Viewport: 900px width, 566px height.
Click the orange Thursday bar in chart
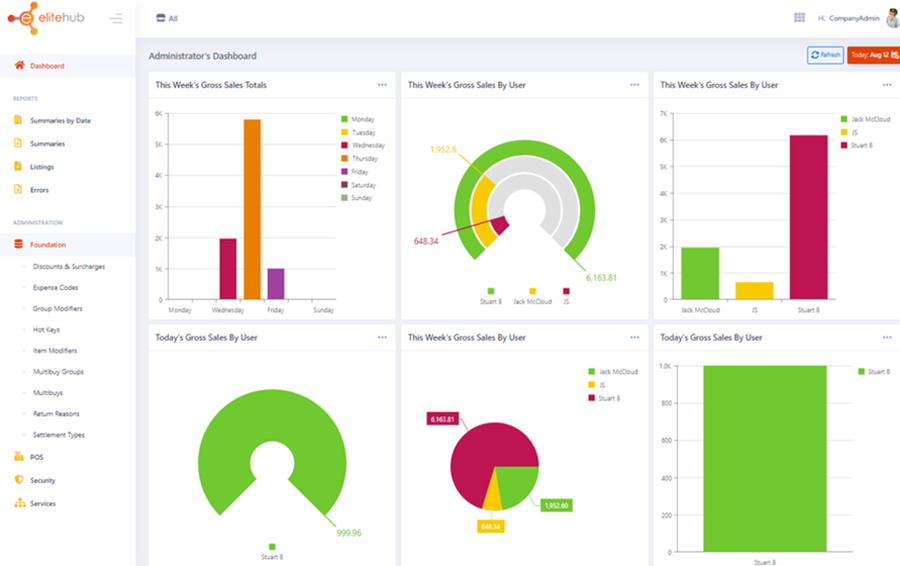pos(252,210)
